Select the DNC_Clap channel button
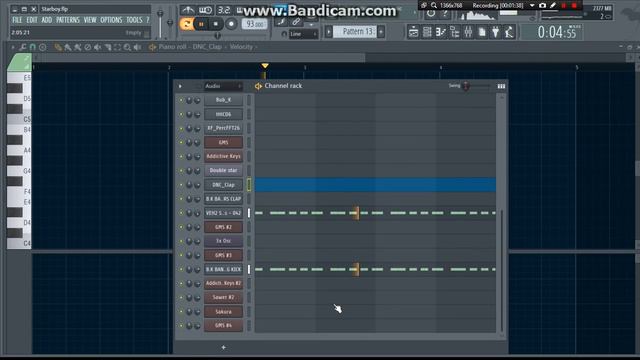Screen dimensions: 640x360 pos(223,185)
